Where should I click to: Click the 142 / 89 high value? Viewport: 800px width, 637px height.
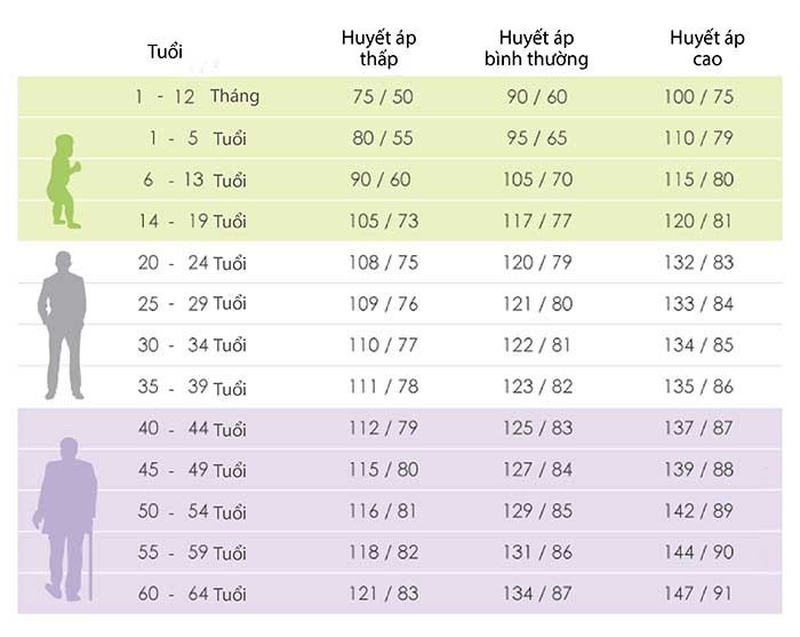[x=698, y=511]
